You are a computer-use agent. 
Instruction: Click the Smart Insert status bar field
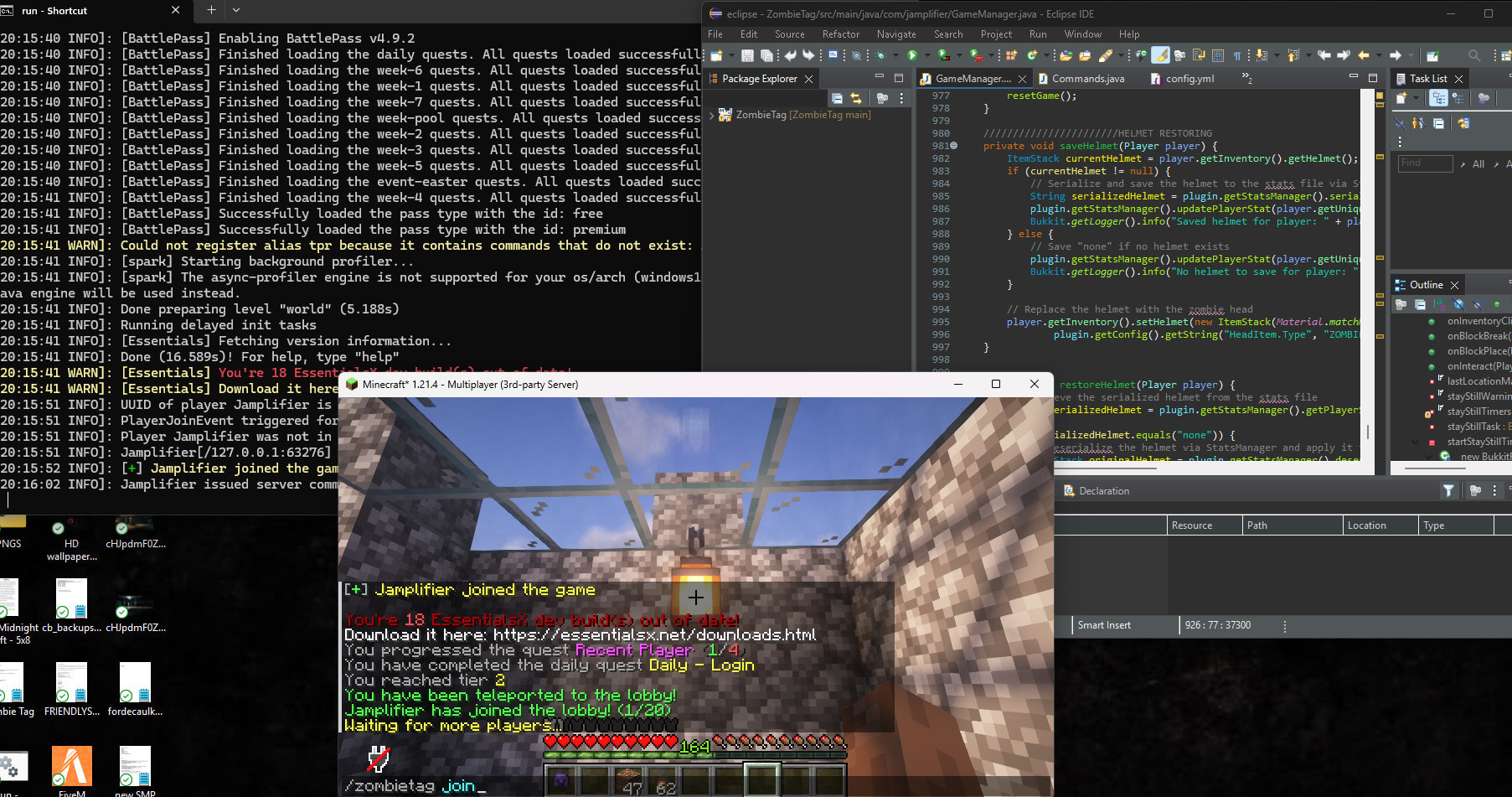pyautogui.click(x=1104, y=625)
